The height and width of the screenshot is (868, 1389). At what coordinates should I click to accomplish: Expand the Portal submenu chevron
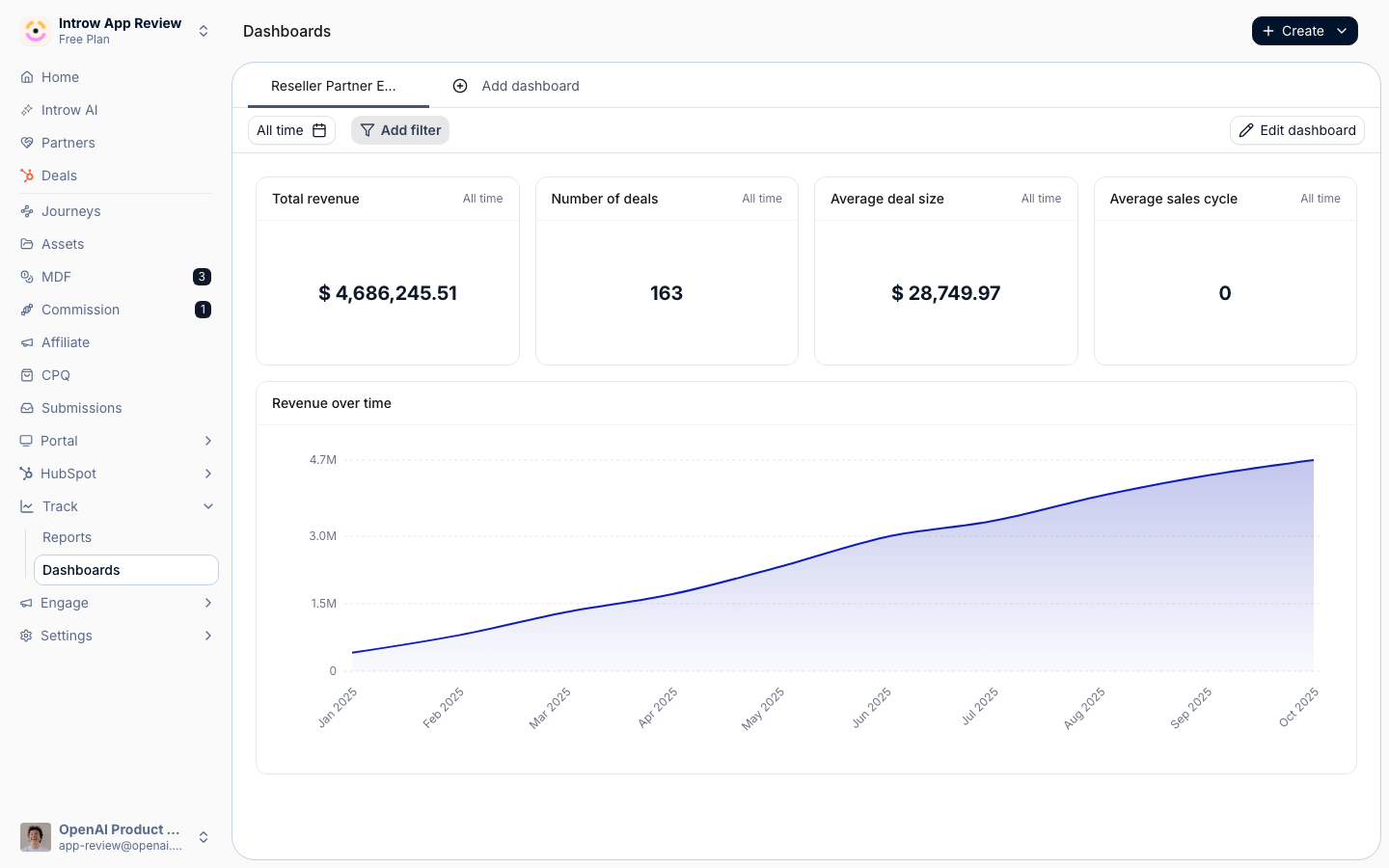coord(208,441)
